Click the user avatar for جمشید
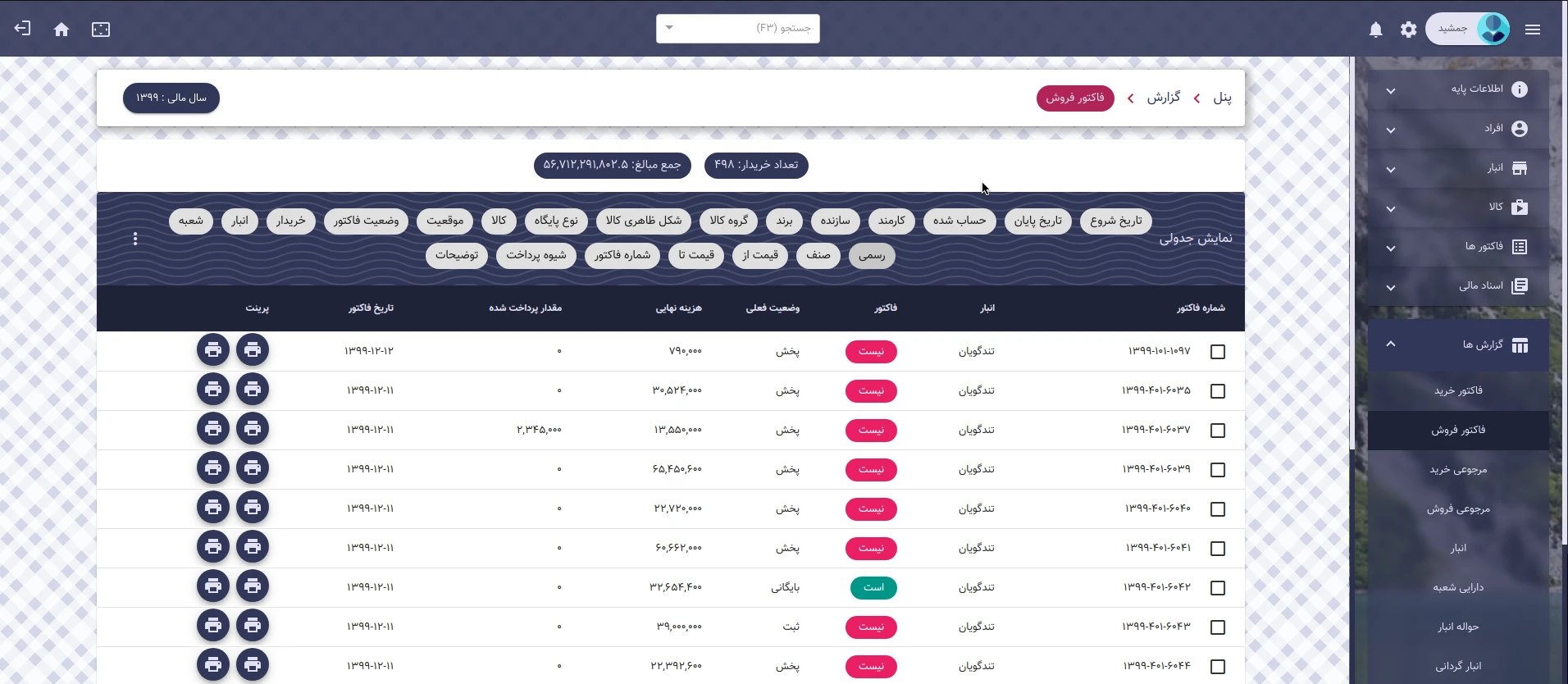 [1493, 30]
